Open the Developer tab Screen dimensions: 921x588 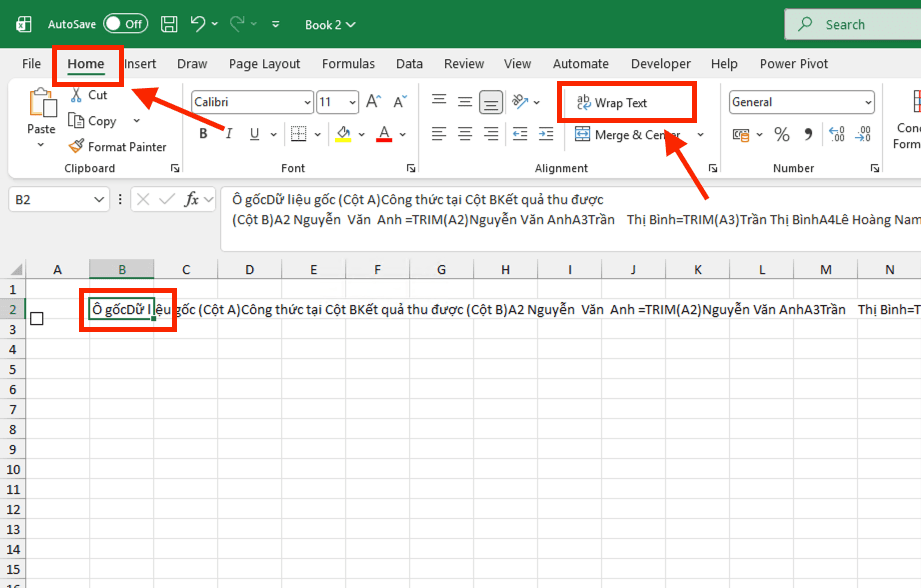pyautogui.click(x=661, y=63)
